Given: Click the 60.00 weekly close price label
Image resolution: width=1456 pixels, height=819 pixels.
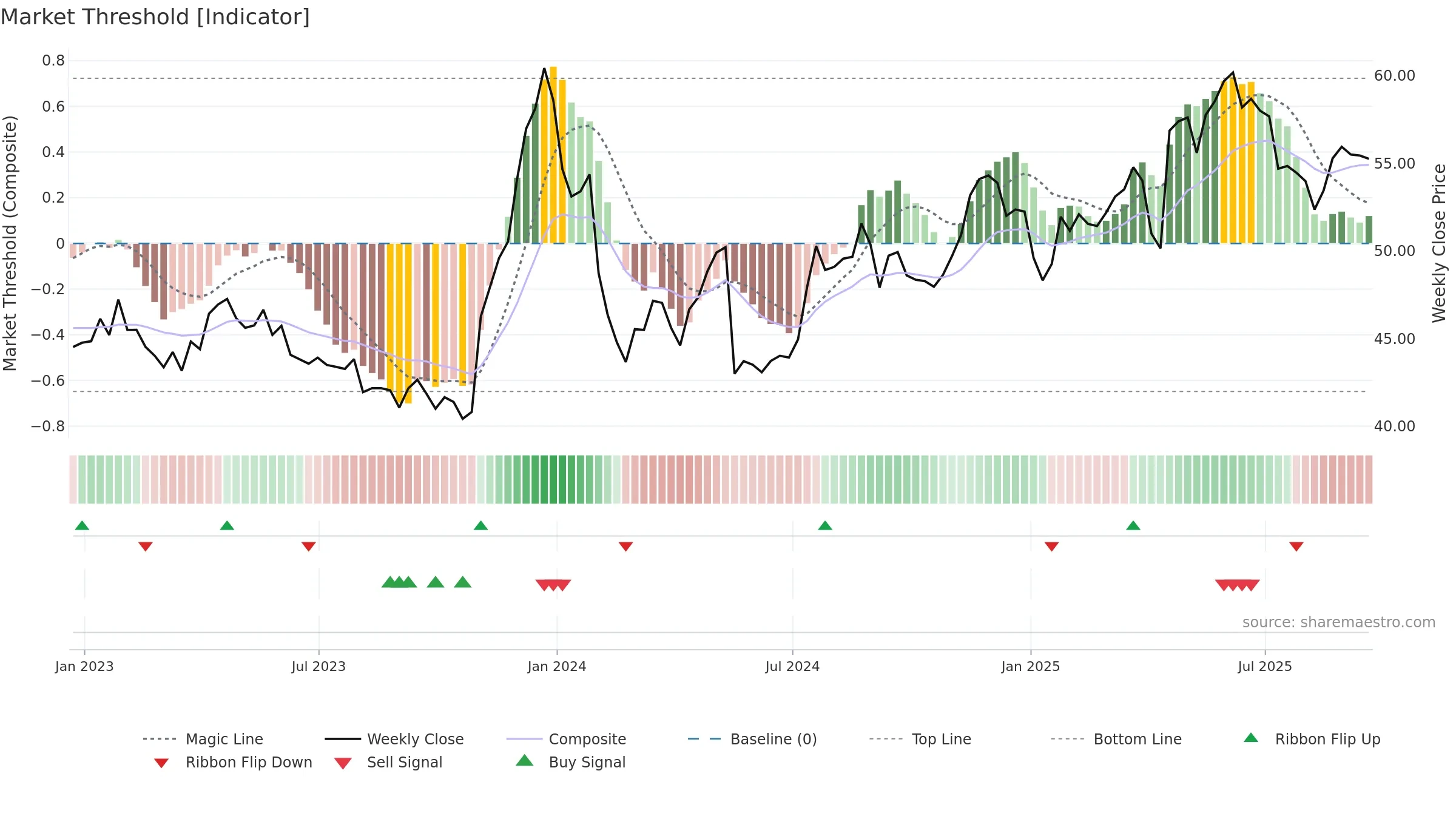Looking at the screenshot, I should 1395,76.
